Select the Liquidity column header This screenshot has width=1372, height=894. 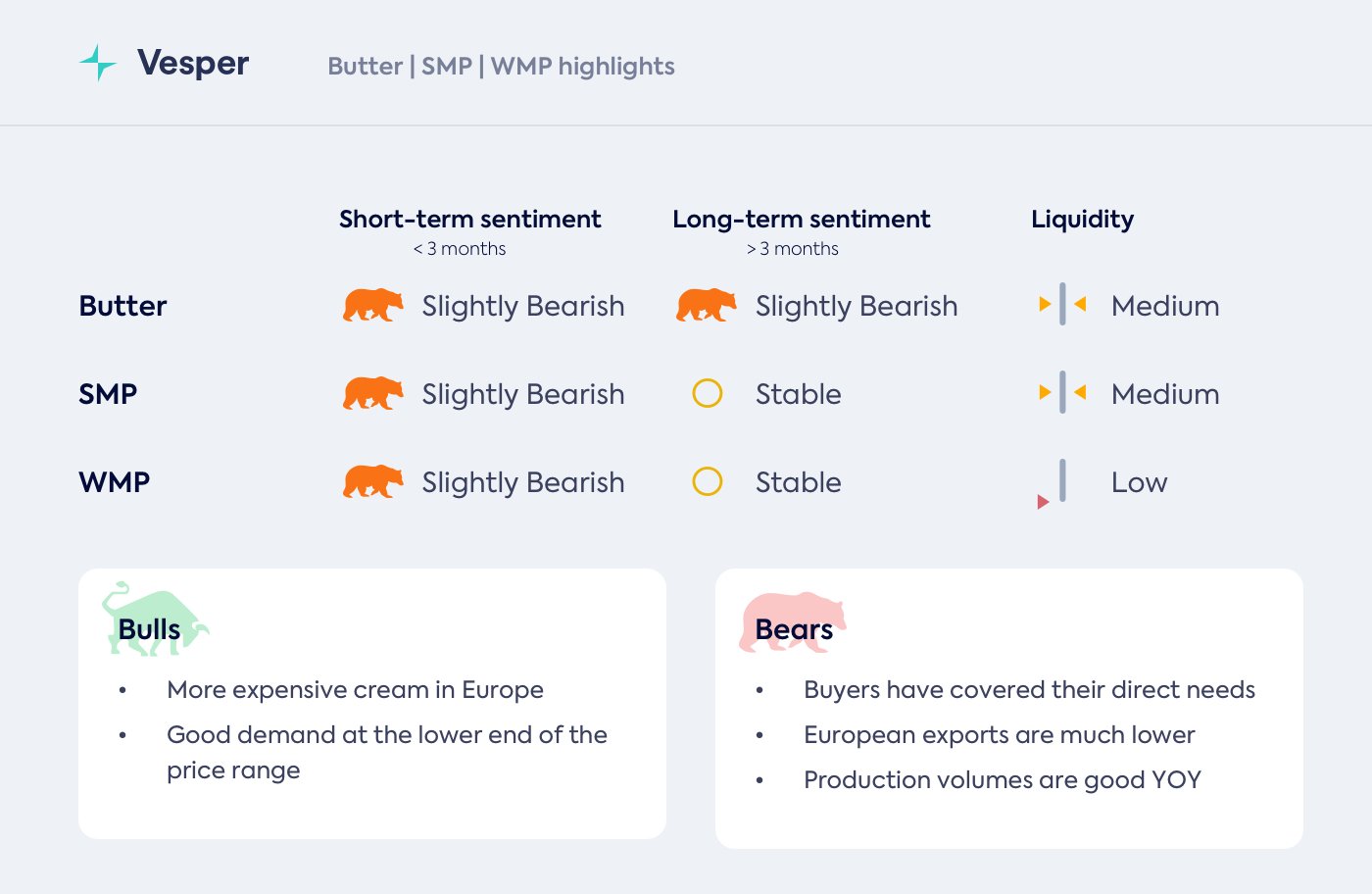[1082, 220]
